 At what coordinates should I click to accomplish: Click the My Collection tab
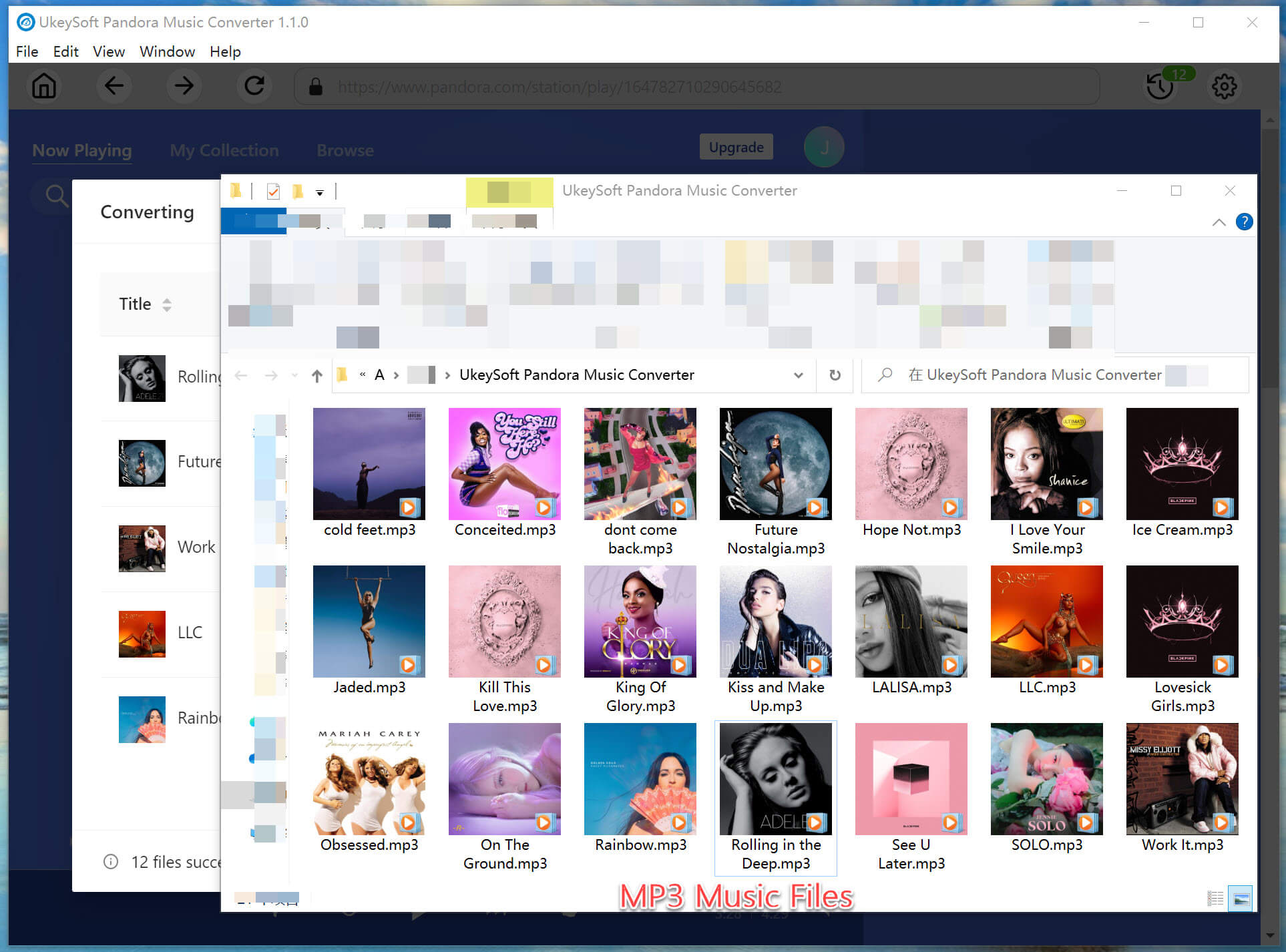(223, 150)
